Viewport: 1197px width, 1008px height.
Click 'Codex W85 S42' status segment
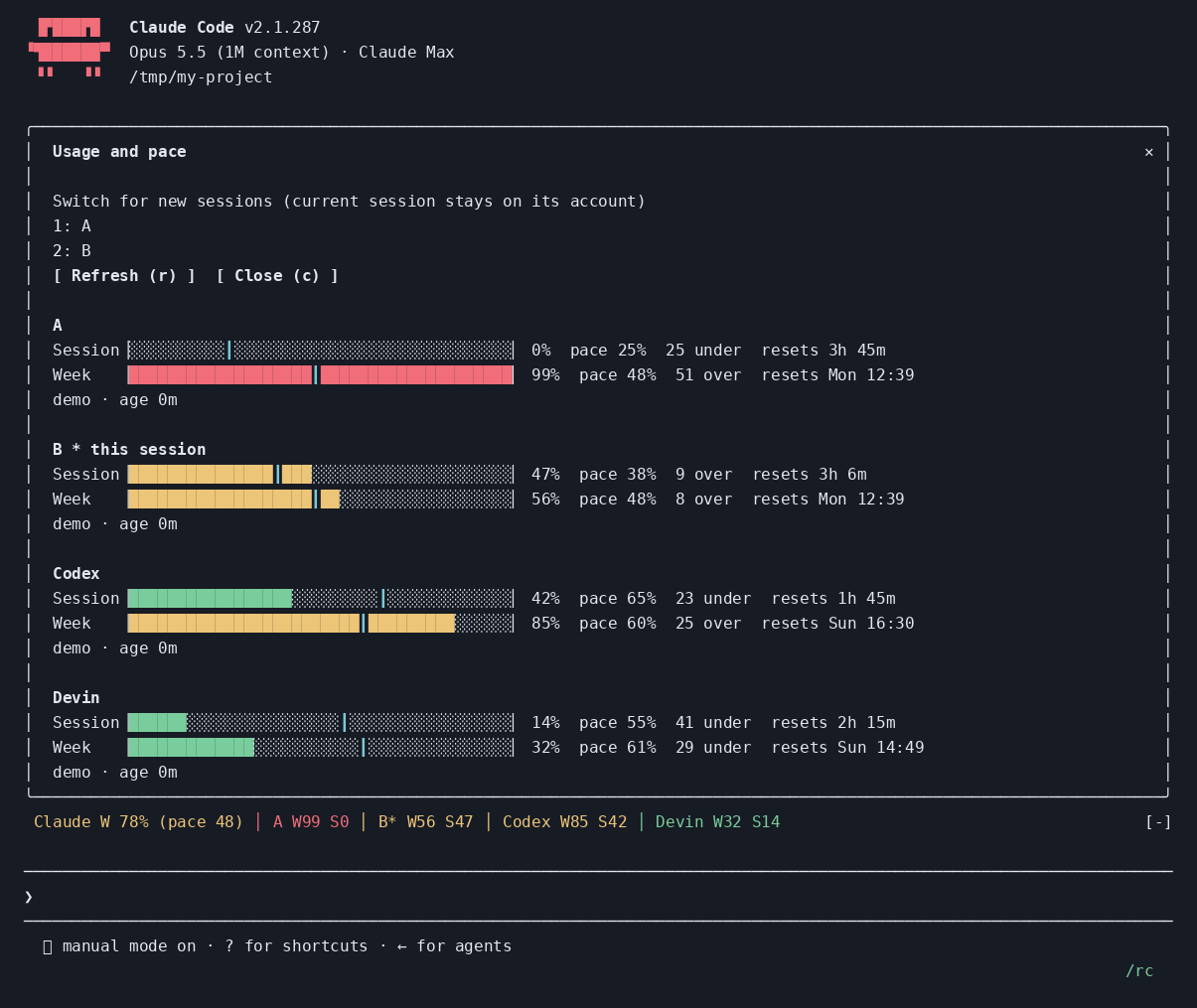(x=565, y=822)
